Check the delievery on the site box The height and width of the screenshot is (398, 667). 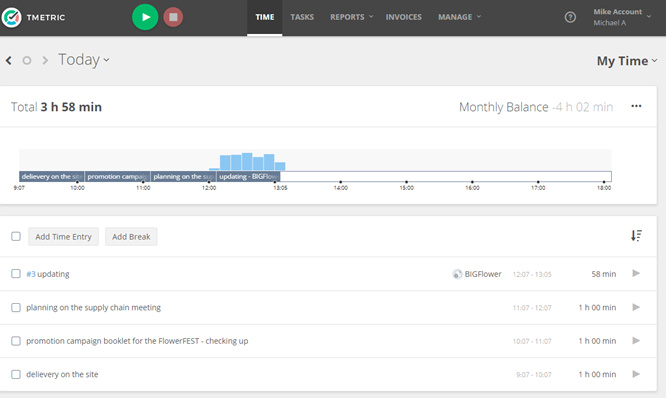[x=16, y=374]
